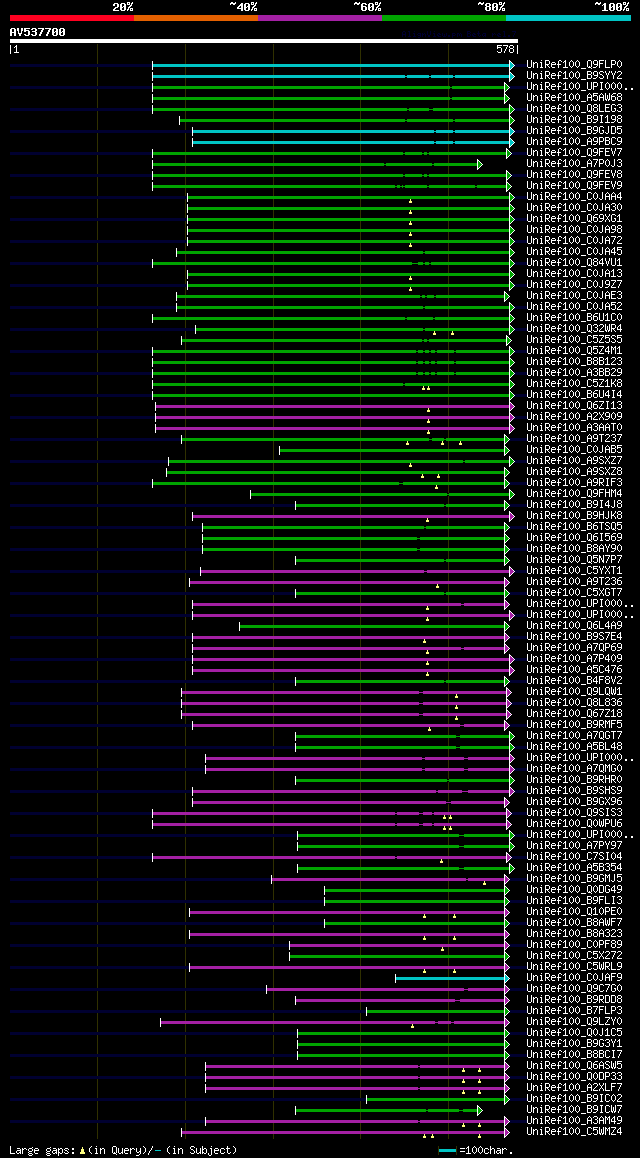Click hit label UniRef100_A9T237

click(574, 439)
